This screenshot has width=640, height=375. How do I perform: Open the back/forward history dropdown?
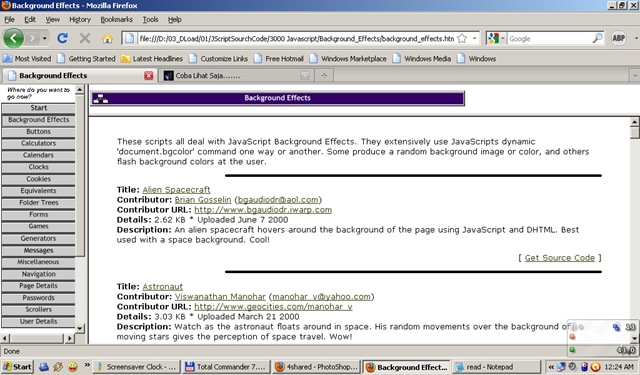(x=44, y=38)
